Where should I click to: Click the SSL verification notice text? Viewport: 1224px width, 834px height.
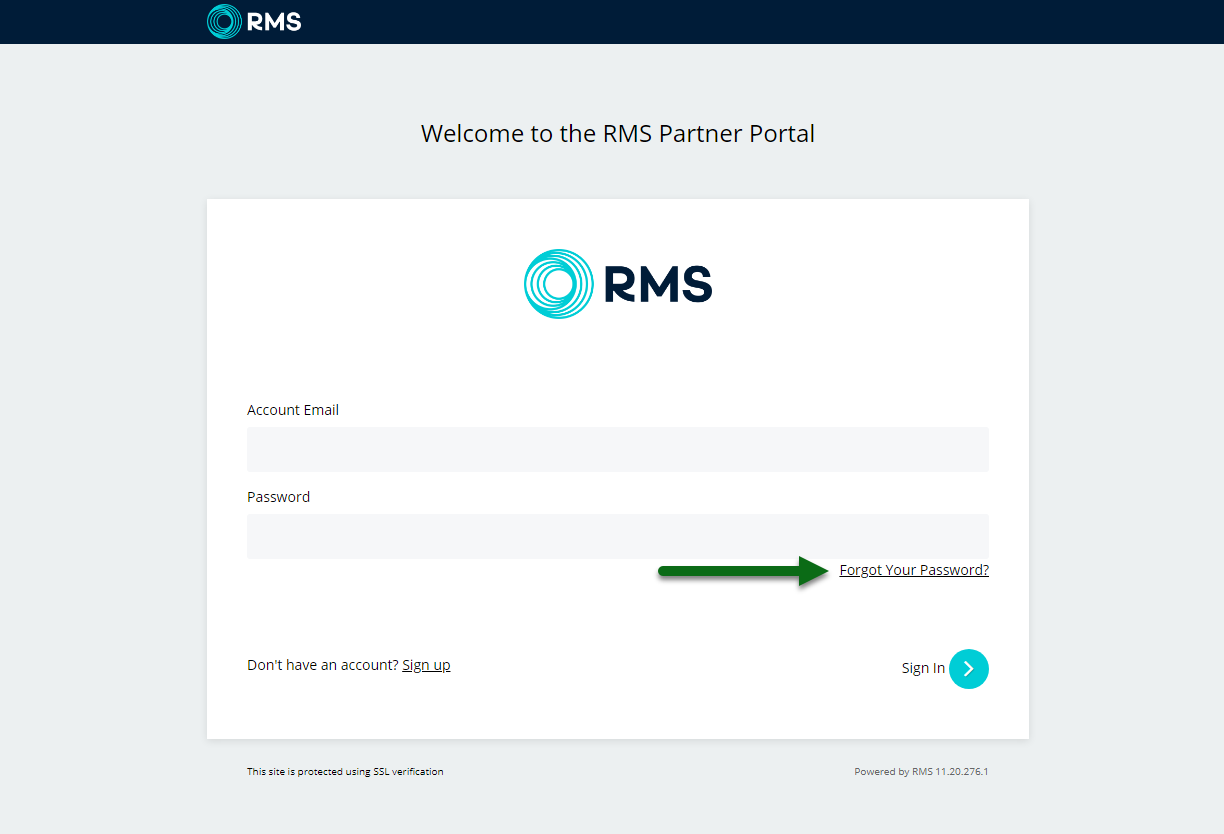coord(345,772)
